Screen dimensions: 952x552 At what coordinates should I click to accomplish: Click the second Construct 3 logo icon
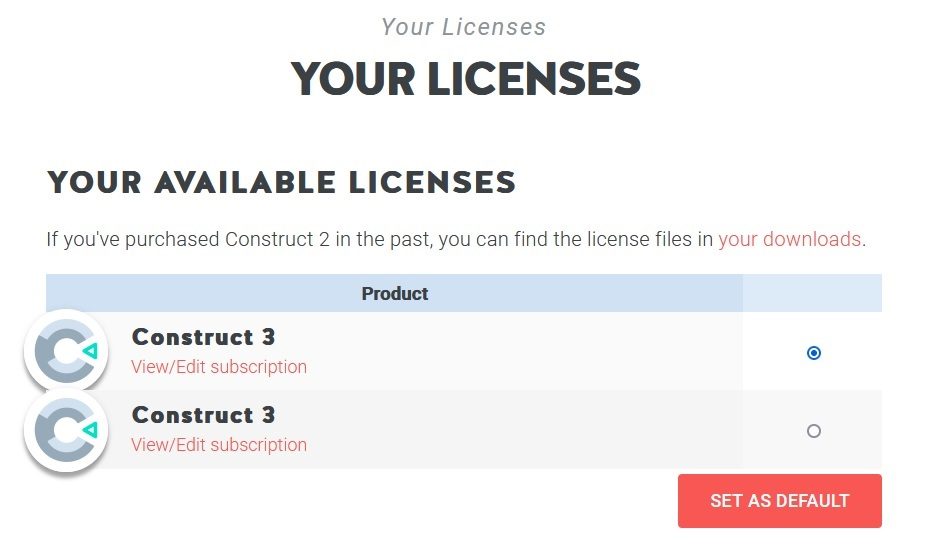(66, 430)
